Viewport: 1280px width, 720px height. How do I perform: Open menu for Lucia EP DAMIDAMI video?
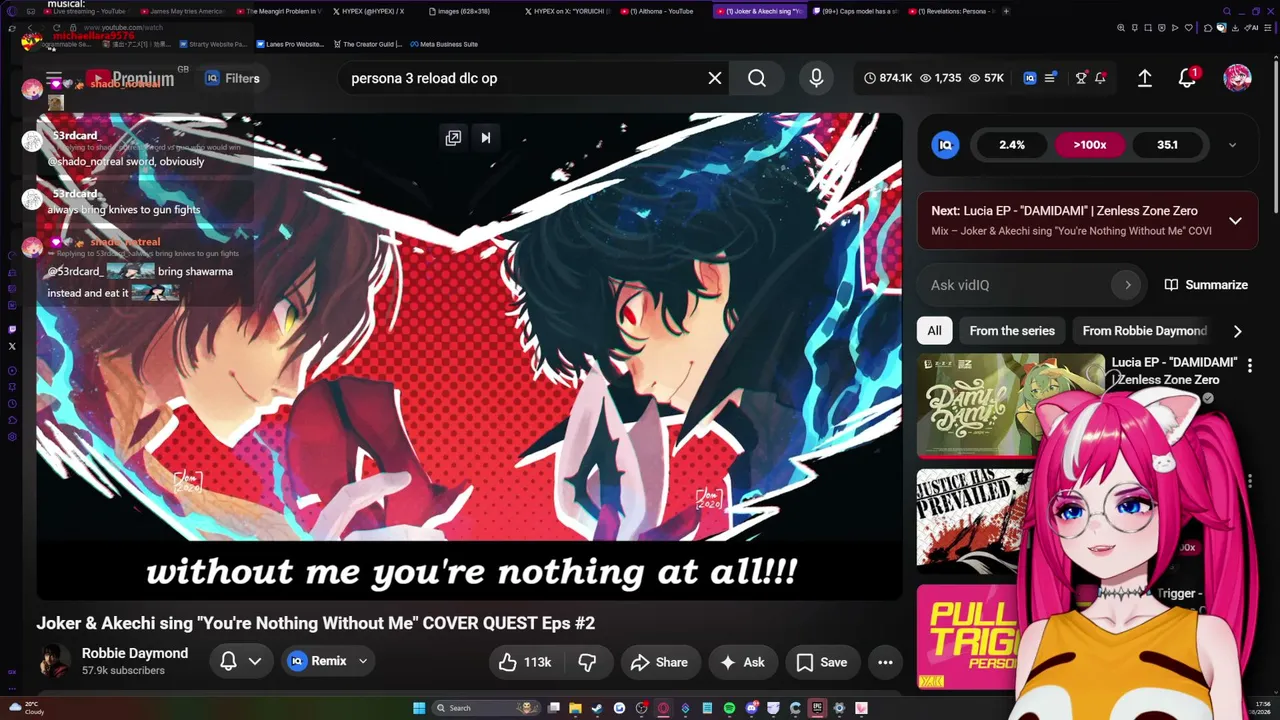(1249, 366)
